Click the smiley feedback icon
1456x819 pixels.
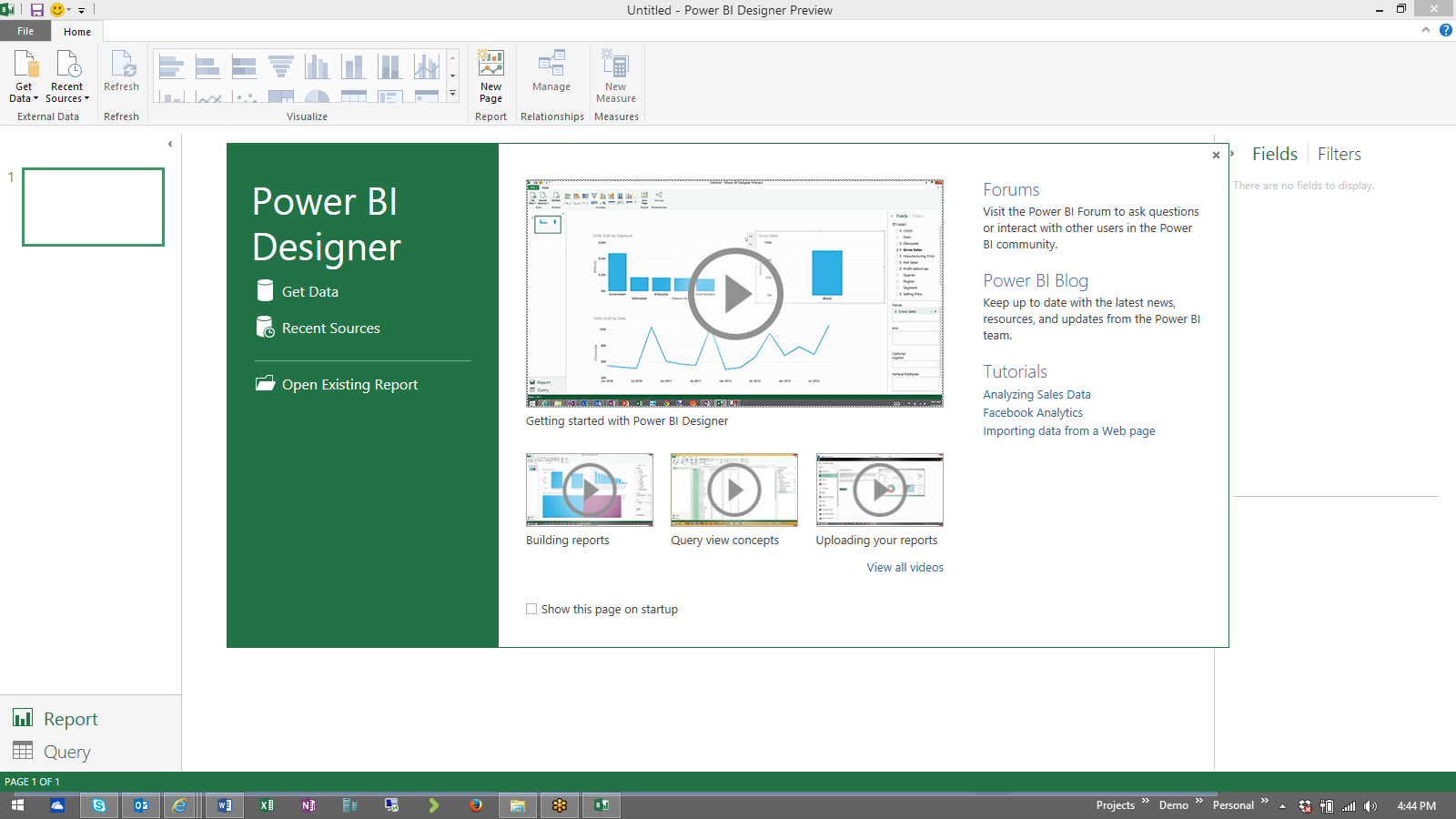pyautogui.click(x=57, y=10)
